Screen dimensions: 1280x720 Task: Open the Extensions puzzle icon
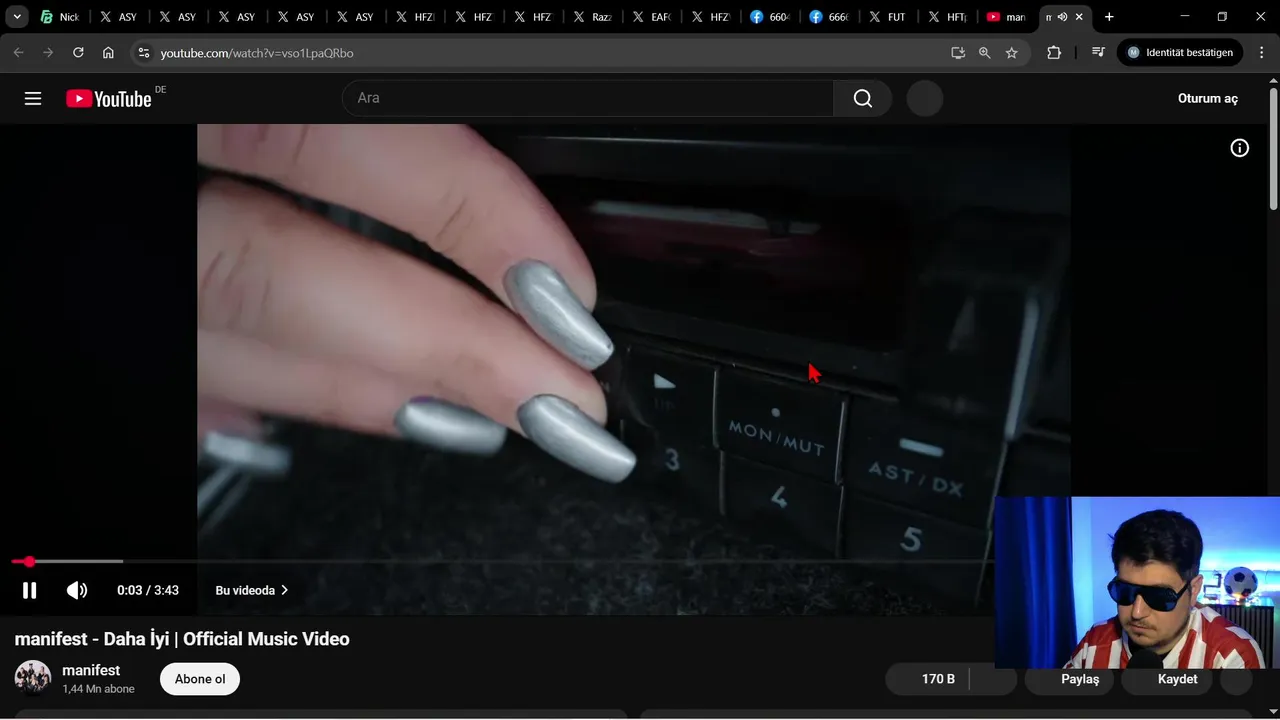tap(1054, 53)
